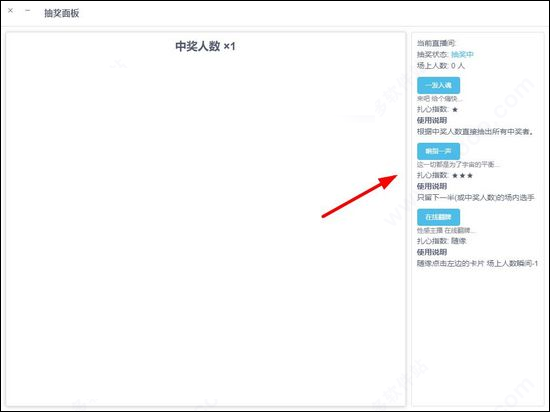
Task: Click the 这一切都是为了宇宙的平衡 subtitle
Action: coord(458,164)
